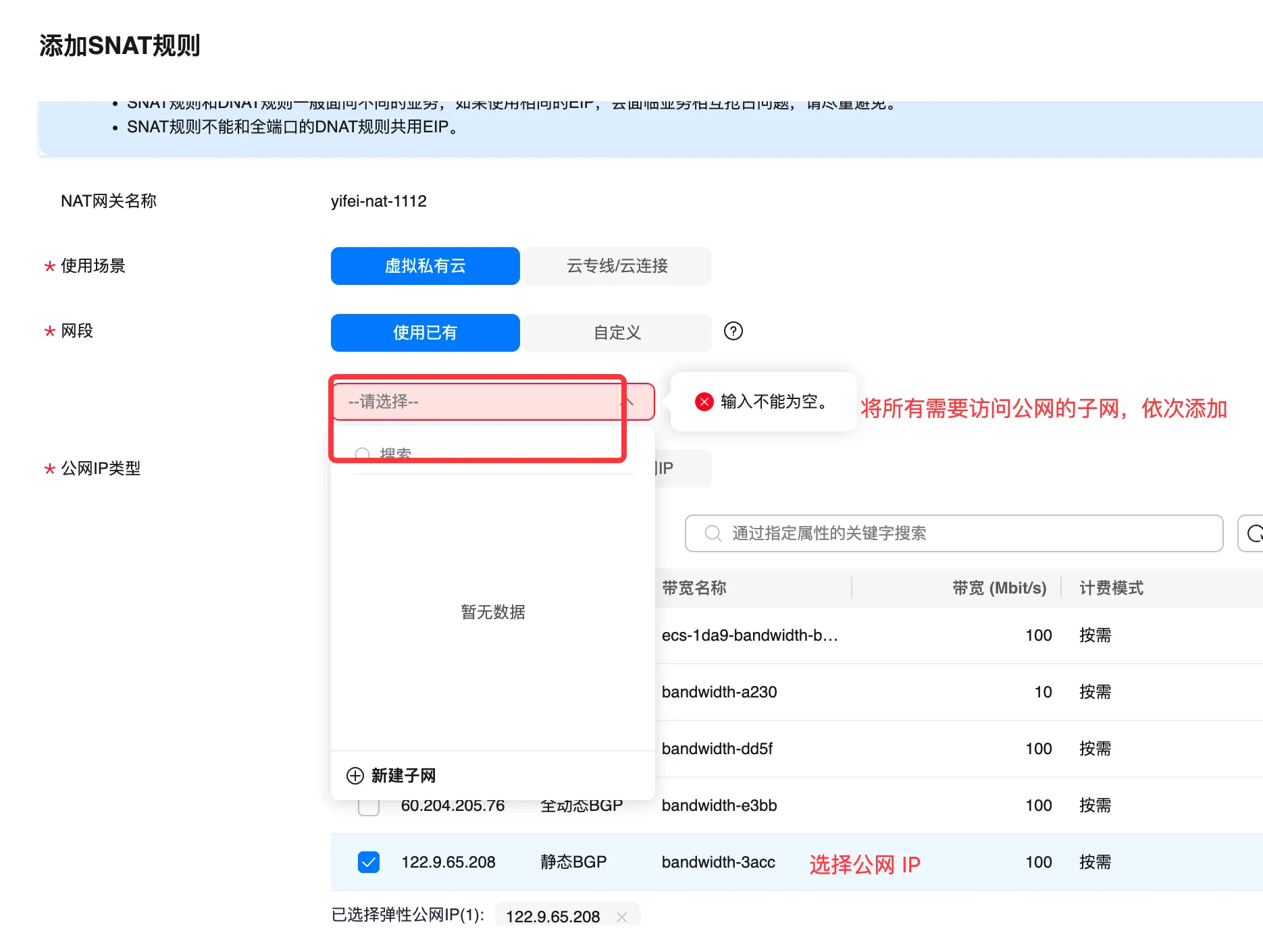Select the 云专线/云连接 scenario option
The height and width of the screenshot is (952, 1263).
click(x=617, y=266)
